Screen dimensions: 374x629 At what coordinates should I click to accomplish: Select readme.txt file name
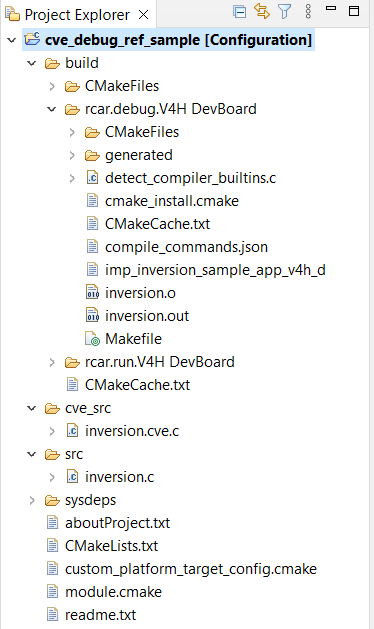tap(100, 615)
